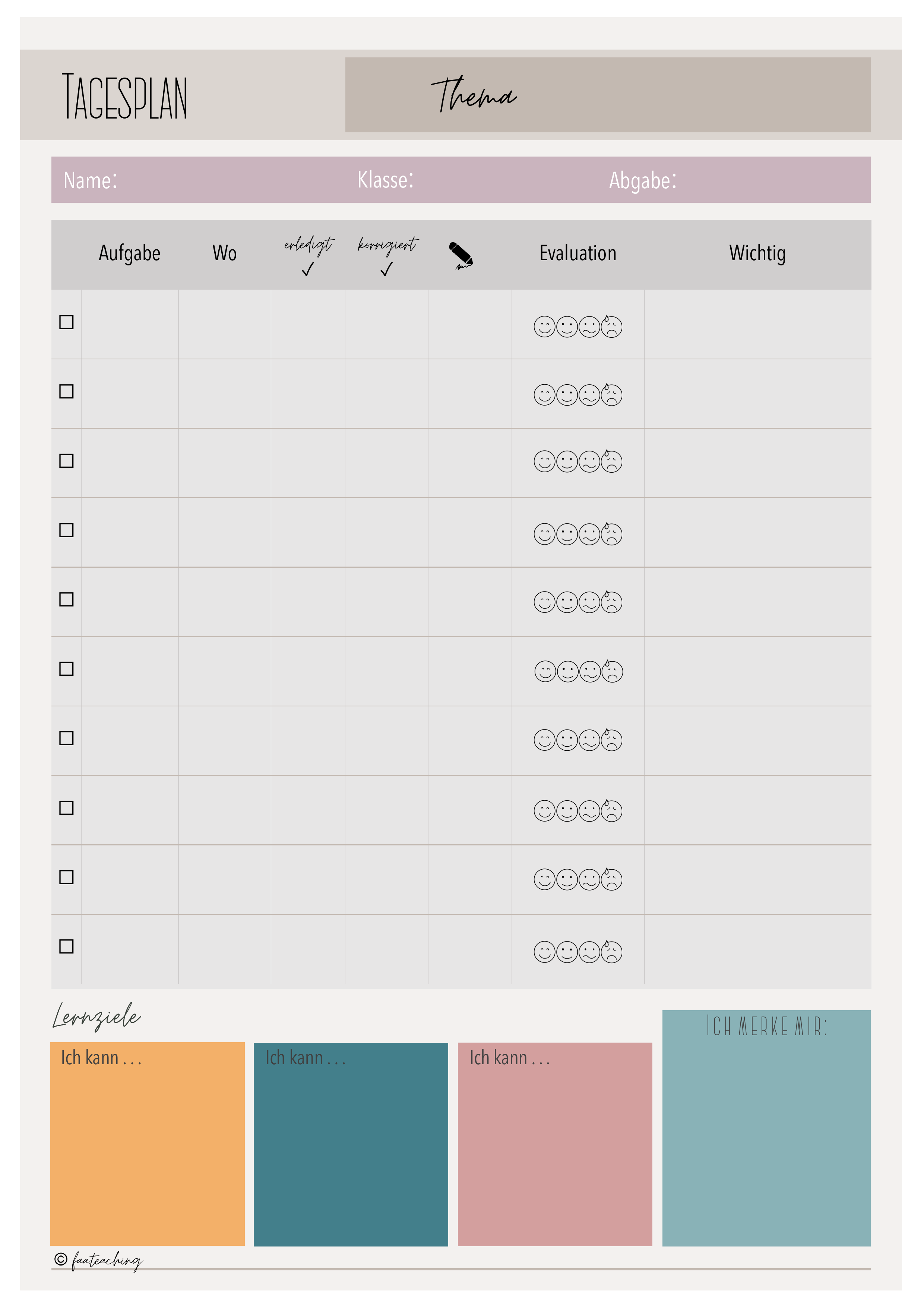Click the Evaluation column header
The height and width of the screenshot is (1308, 924).
[578, 253]
